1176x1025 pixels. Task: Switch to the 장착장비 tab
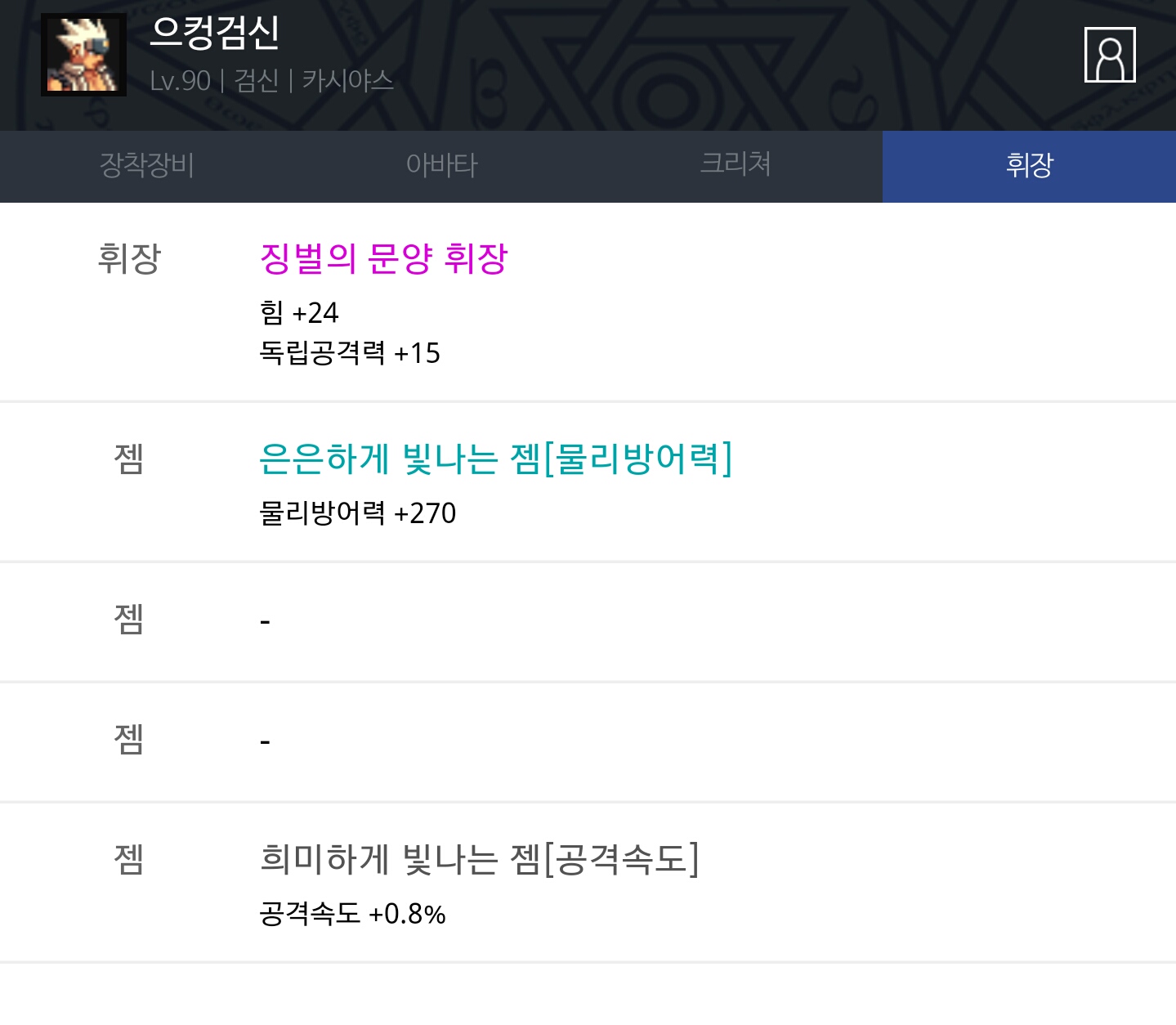coord(147,166)
